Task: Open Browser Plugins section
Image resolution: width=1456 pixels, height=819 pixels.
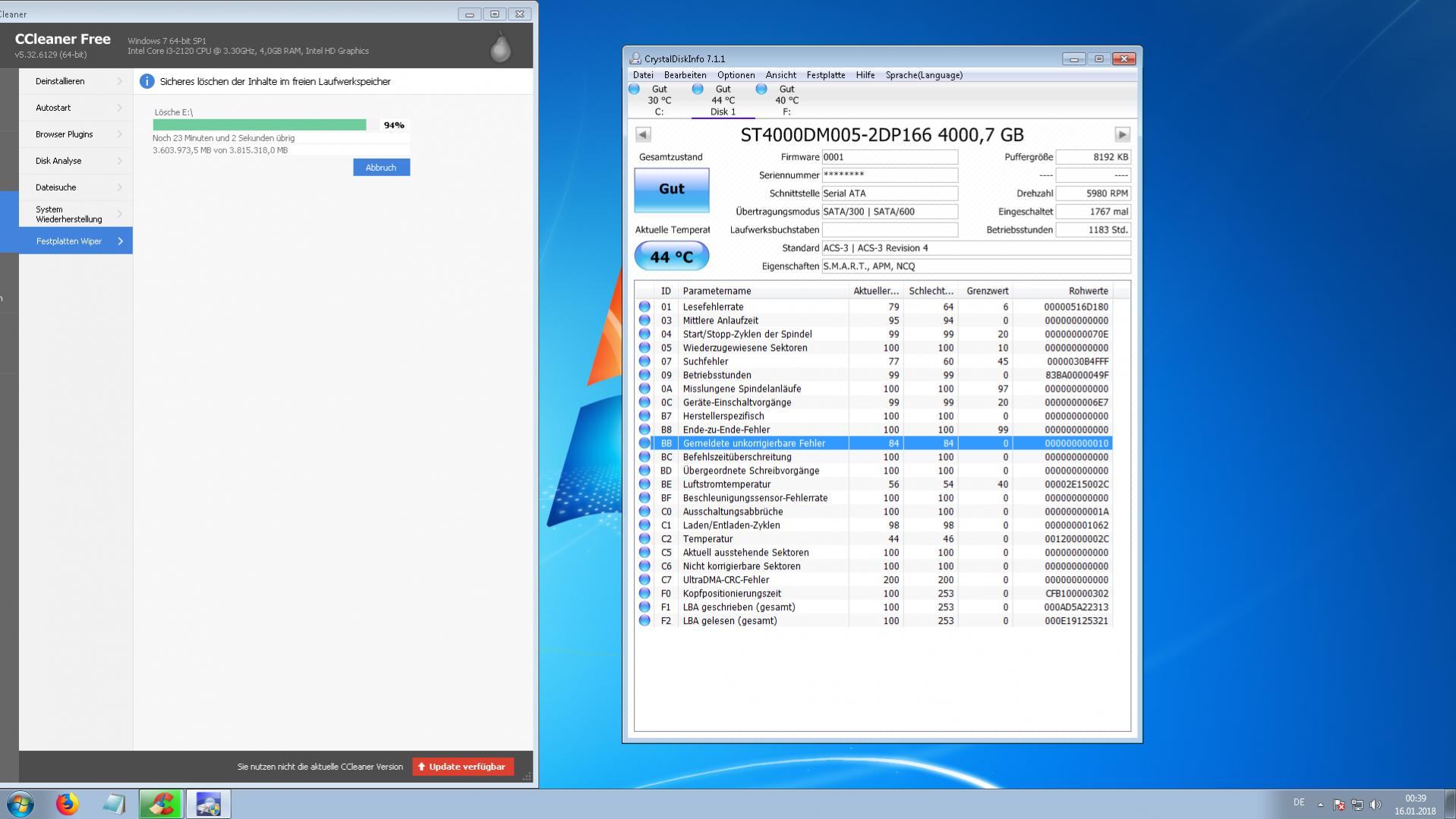Action: tap(76, 134)
